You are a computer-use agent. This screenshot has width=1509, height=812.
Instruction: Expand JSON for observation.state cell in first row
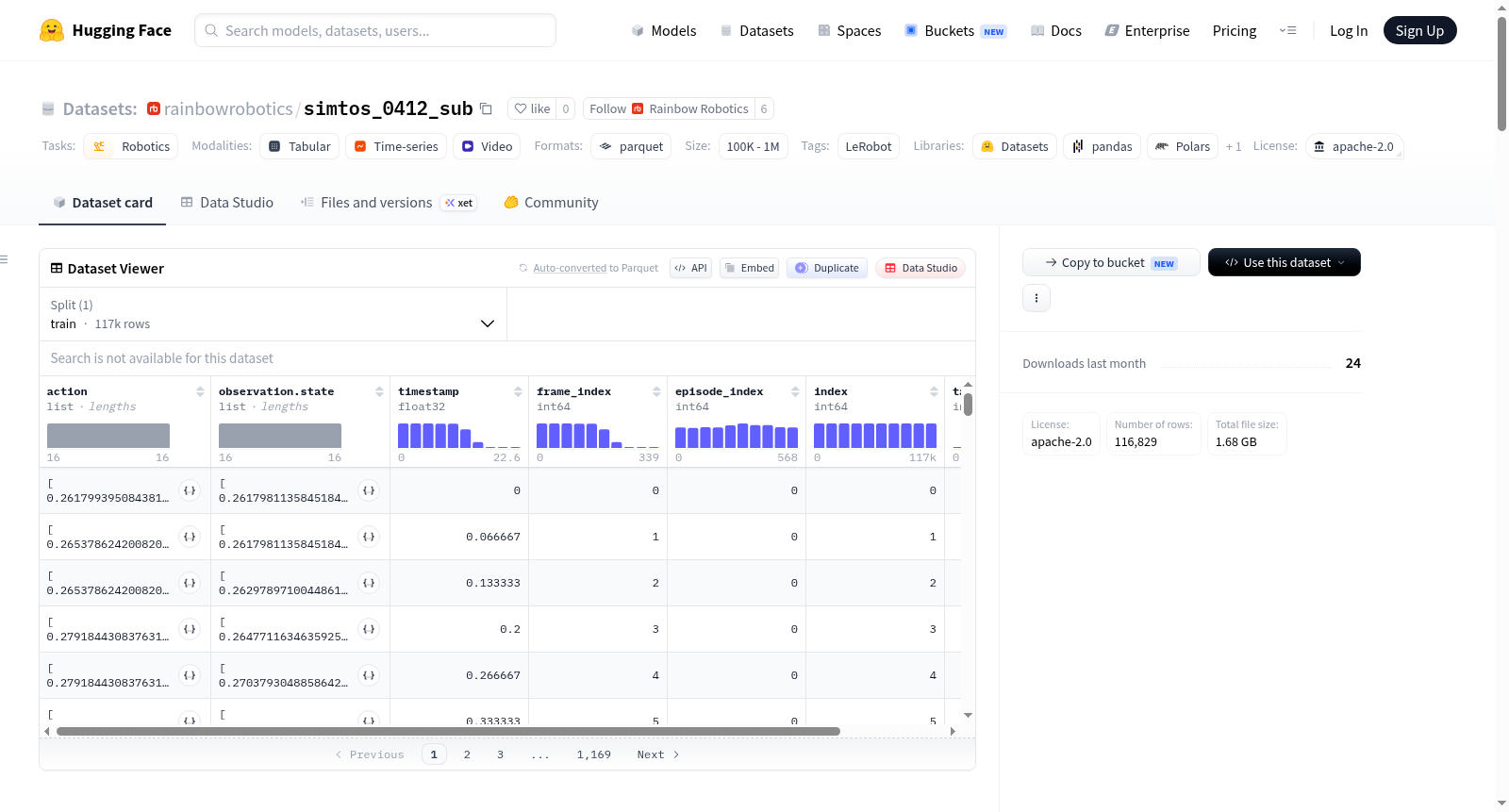(x=369, y=490)
